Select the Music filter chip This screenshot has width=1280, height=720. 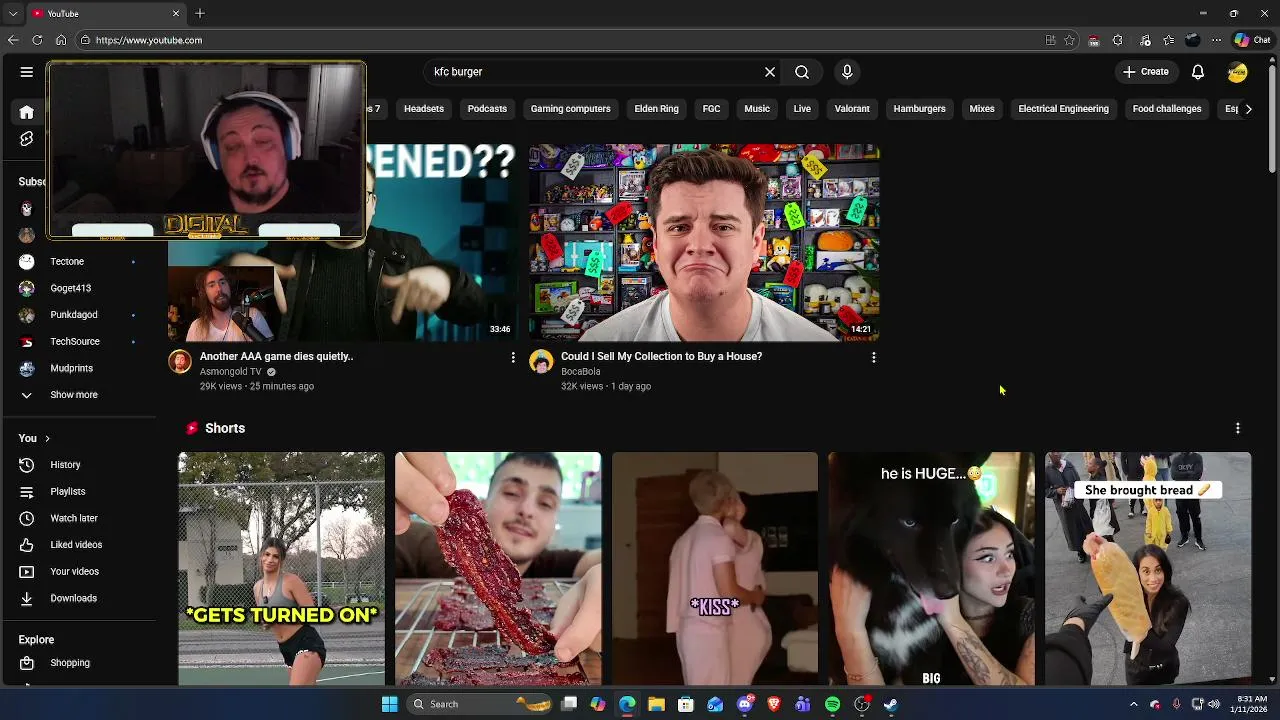(757, 109)
